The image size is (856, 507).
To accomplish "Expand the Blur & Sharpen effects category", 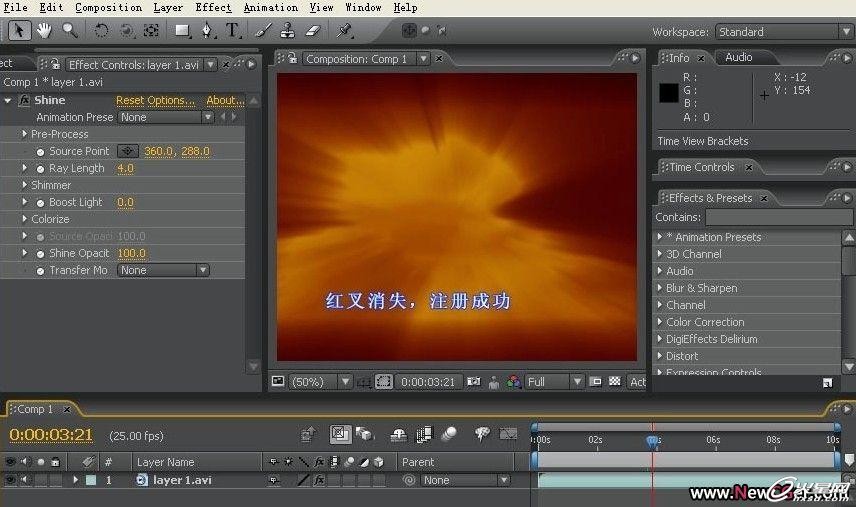I will coord(660,288).
